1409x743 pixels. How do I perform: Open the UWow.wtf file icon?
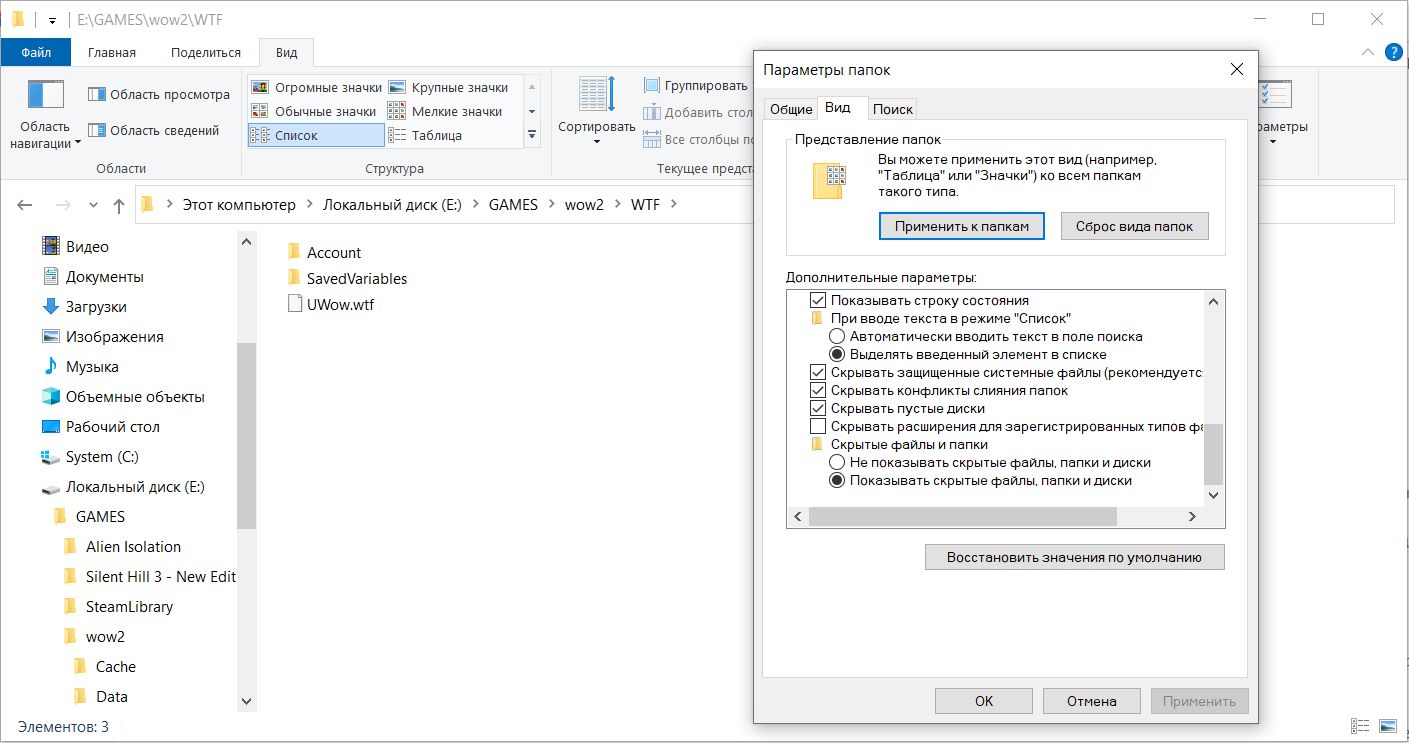pyautogui.click(x=294, y=304)
